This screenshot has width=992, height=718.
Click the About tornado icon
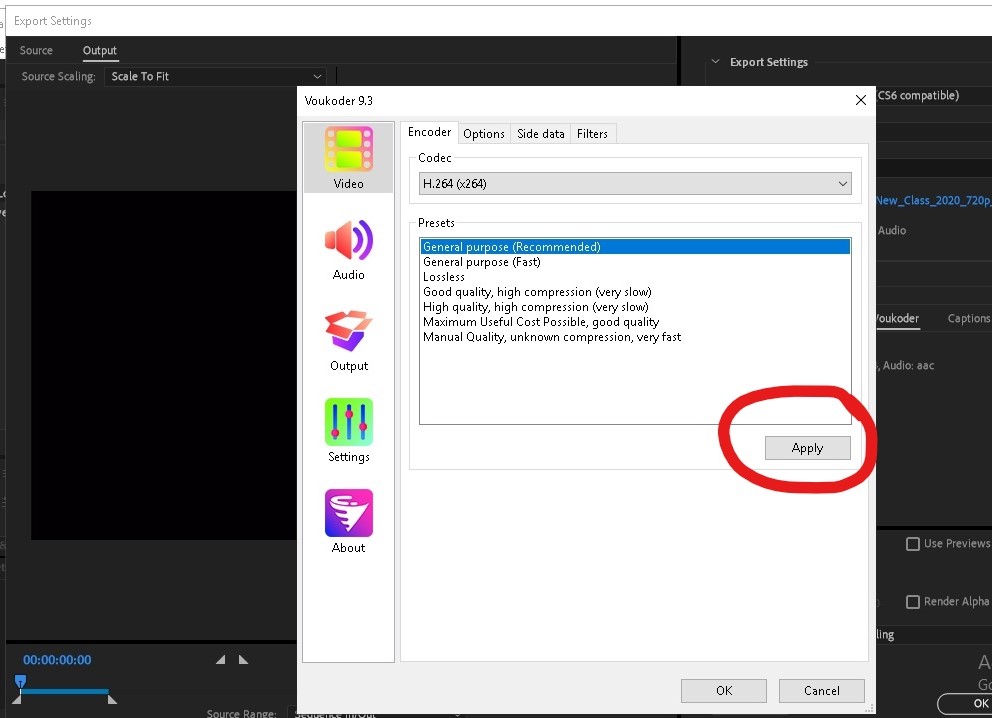(348, 514)
